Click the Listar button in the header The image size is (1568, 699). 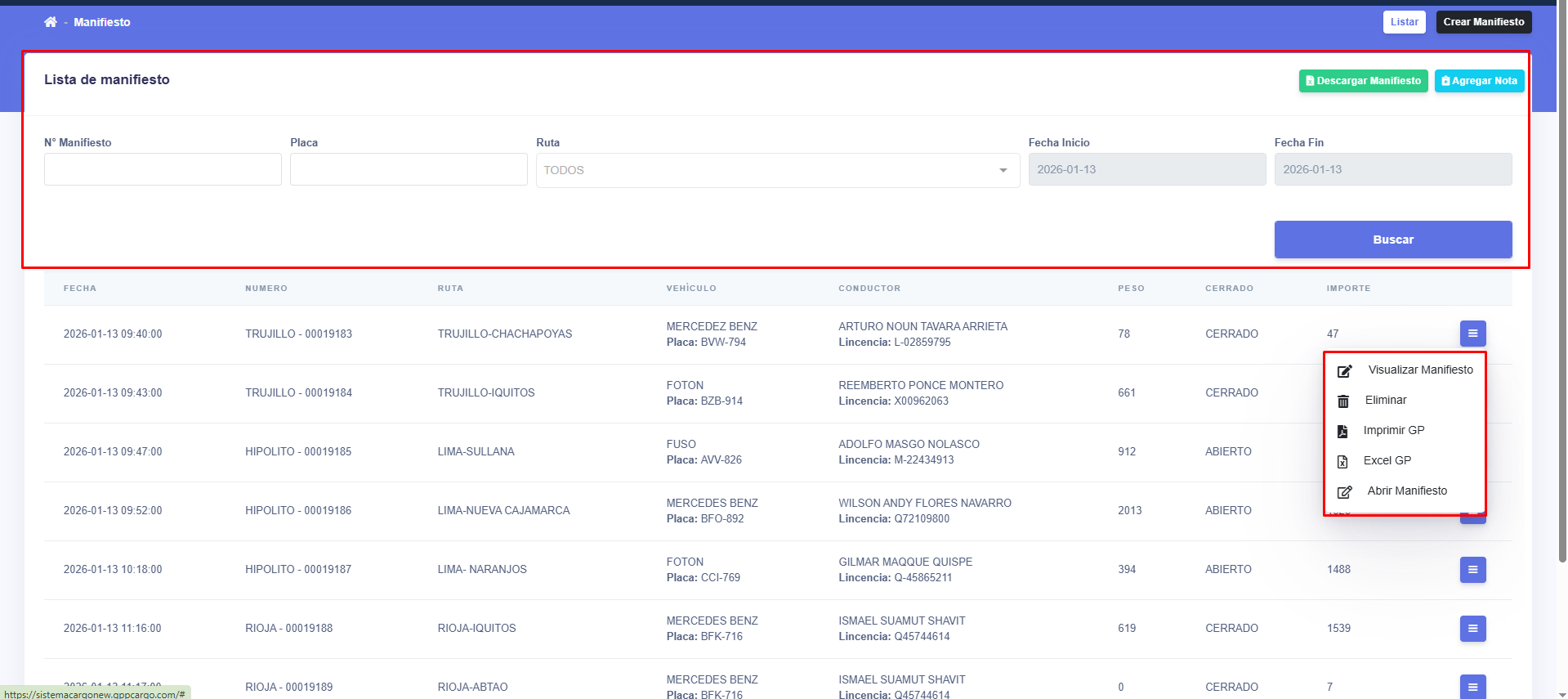[x=1404, y=22]
